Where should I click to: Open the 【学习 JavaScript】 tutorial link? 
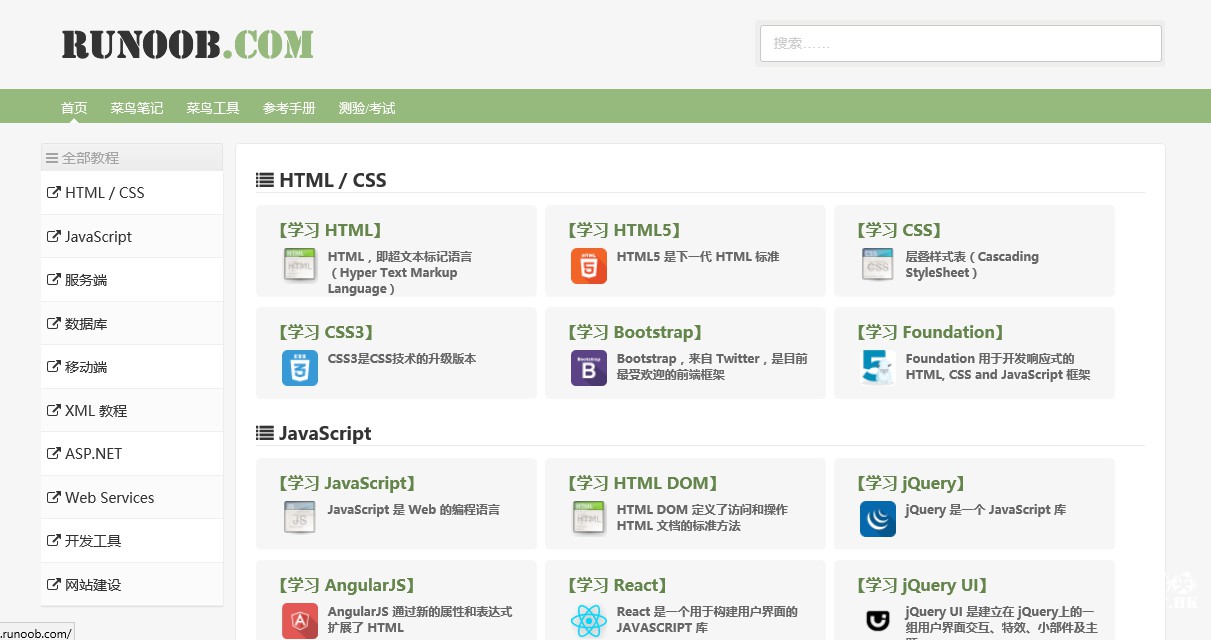pyautogui.click(x=346, y=483)
